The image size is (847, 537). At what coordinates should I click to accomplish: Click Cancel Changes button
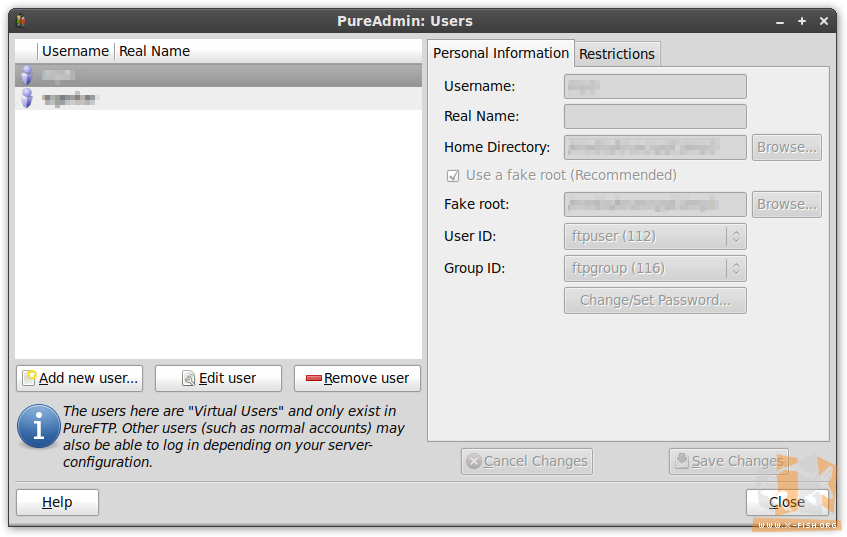[527, 461]
